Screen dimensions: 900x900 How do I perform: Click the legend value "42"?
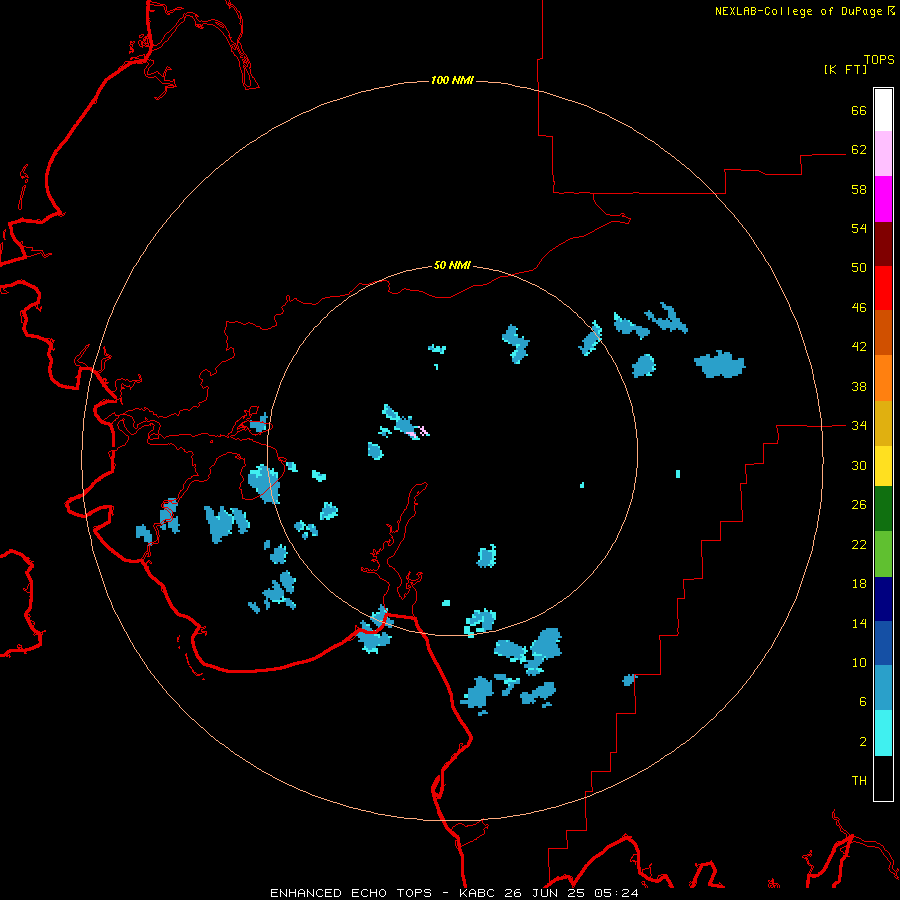859,347
